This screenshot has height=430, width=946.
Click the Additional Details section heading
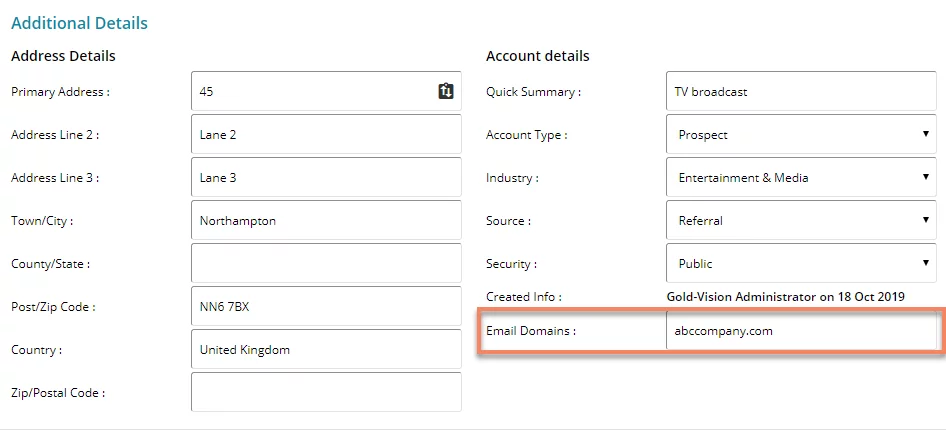79,24
